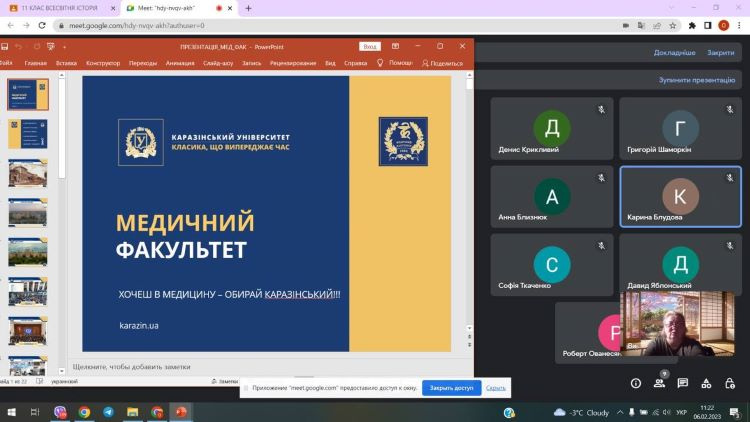This screenshot has height=422, width=750.
Task: Click thumbnail pane scroll-down arrow
Action: pyautogui.click(x=62, y=371)
